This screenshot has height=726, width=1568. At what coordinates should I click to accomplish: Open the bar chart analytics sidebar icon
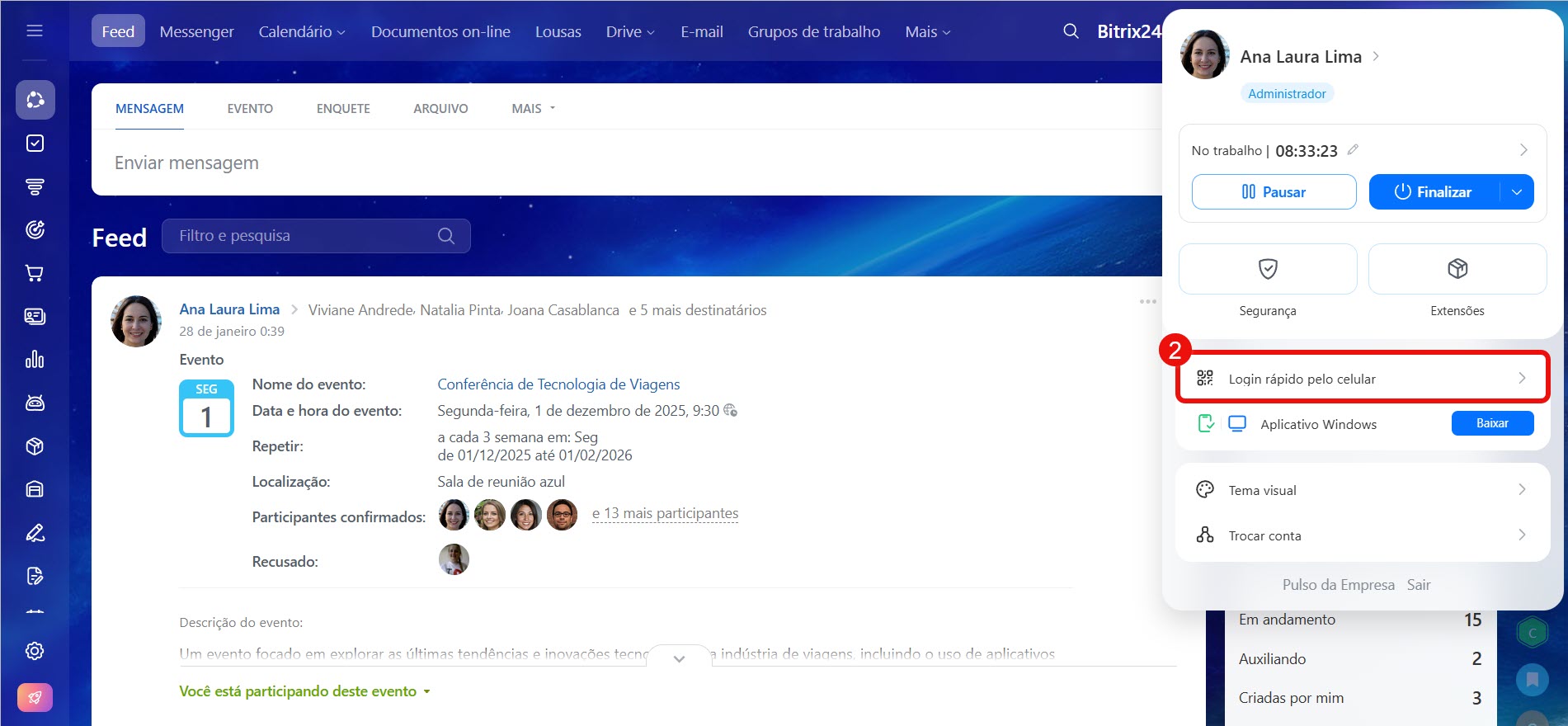click(35, 360)
